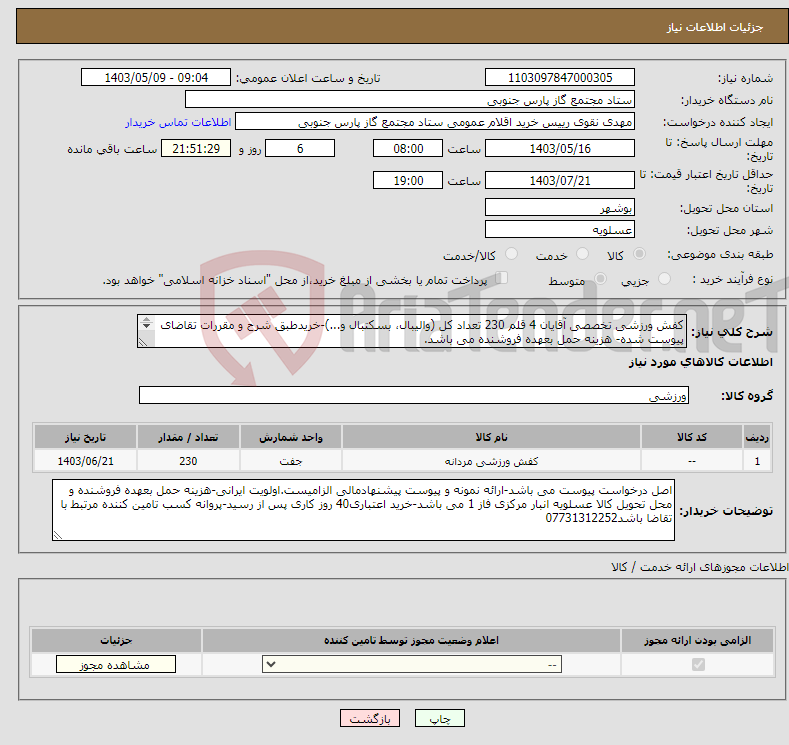Image resolution: width=789 pixels, height=745 pixels.
Task: Click the ردیف column header
Action: click(757, 437)
